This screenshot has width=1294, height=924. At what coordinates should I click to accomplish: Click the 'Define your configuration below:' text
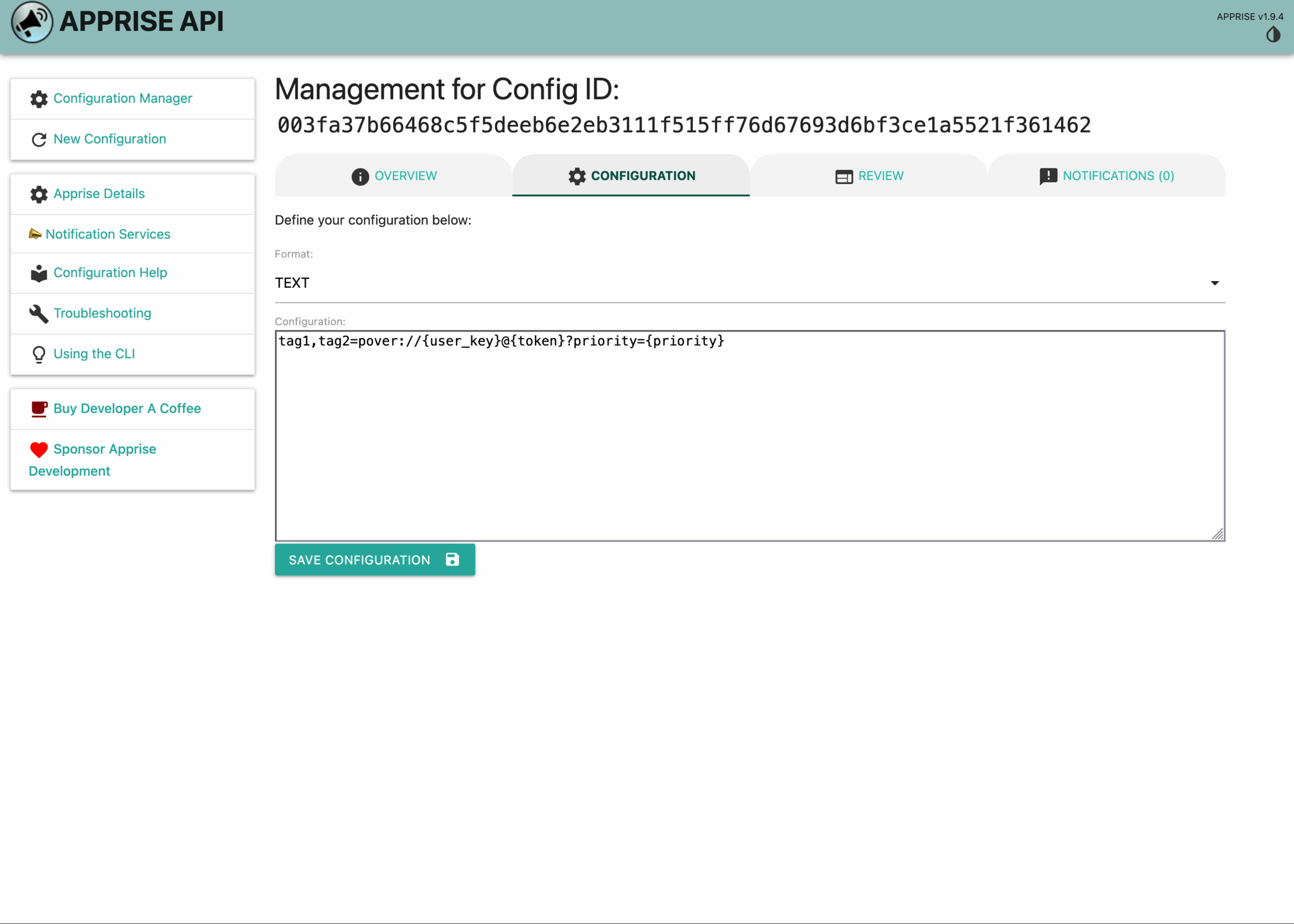coord(373,220)
